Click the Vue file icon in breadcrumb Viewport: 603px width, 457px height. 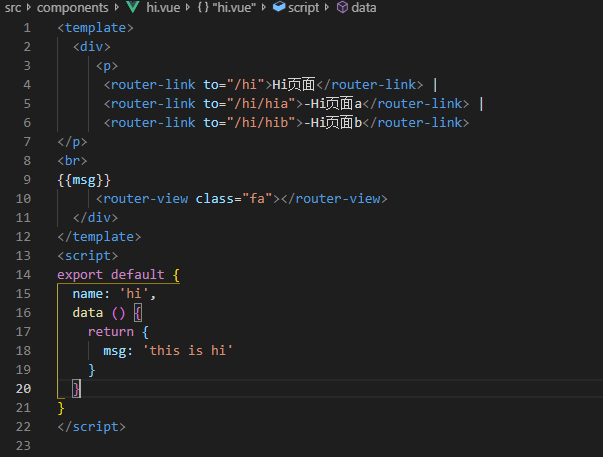tap(133, 7)
